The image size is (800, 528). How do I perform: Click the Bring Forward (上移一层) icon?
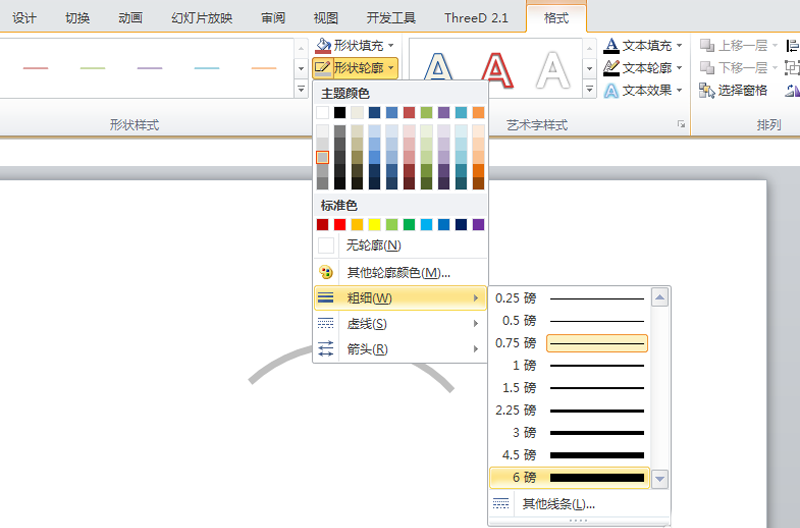pyautogui.click(x=707, y=45)
